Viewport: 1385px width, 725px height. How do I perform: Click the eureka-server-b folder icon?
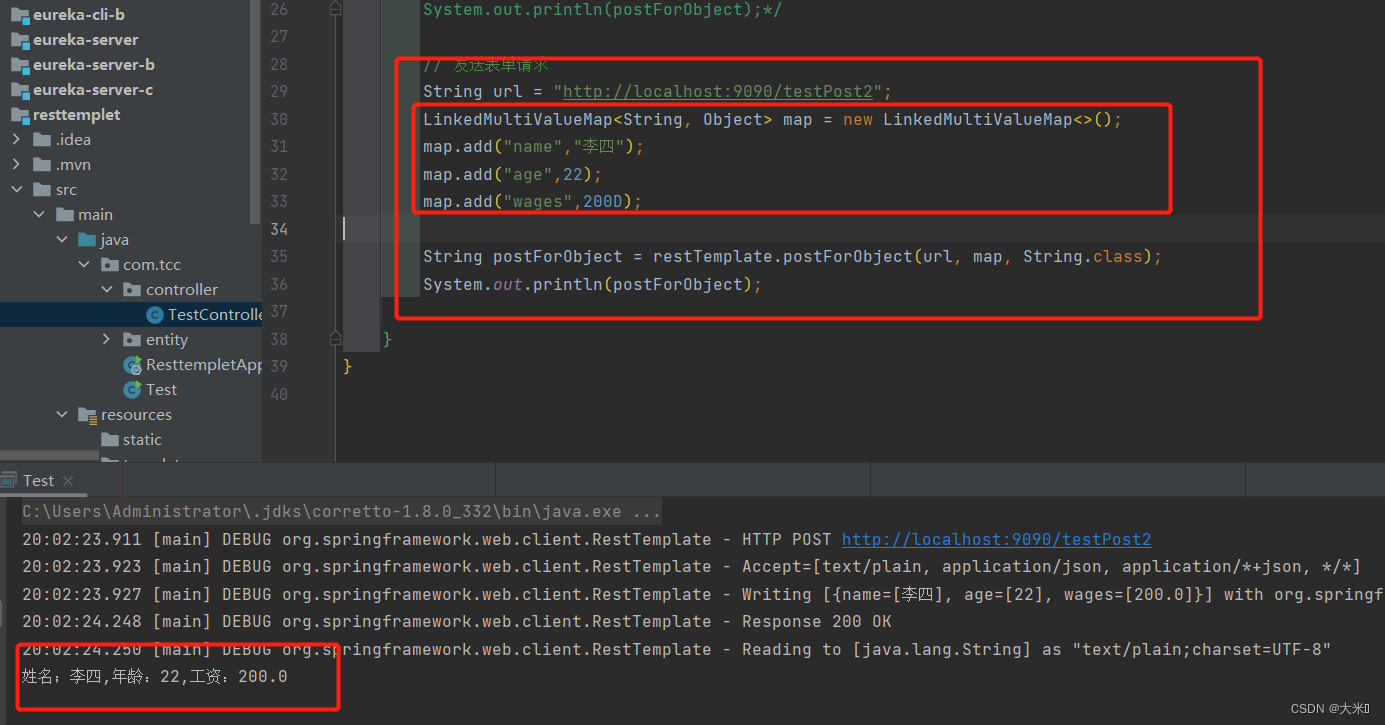tap(19, 65)
